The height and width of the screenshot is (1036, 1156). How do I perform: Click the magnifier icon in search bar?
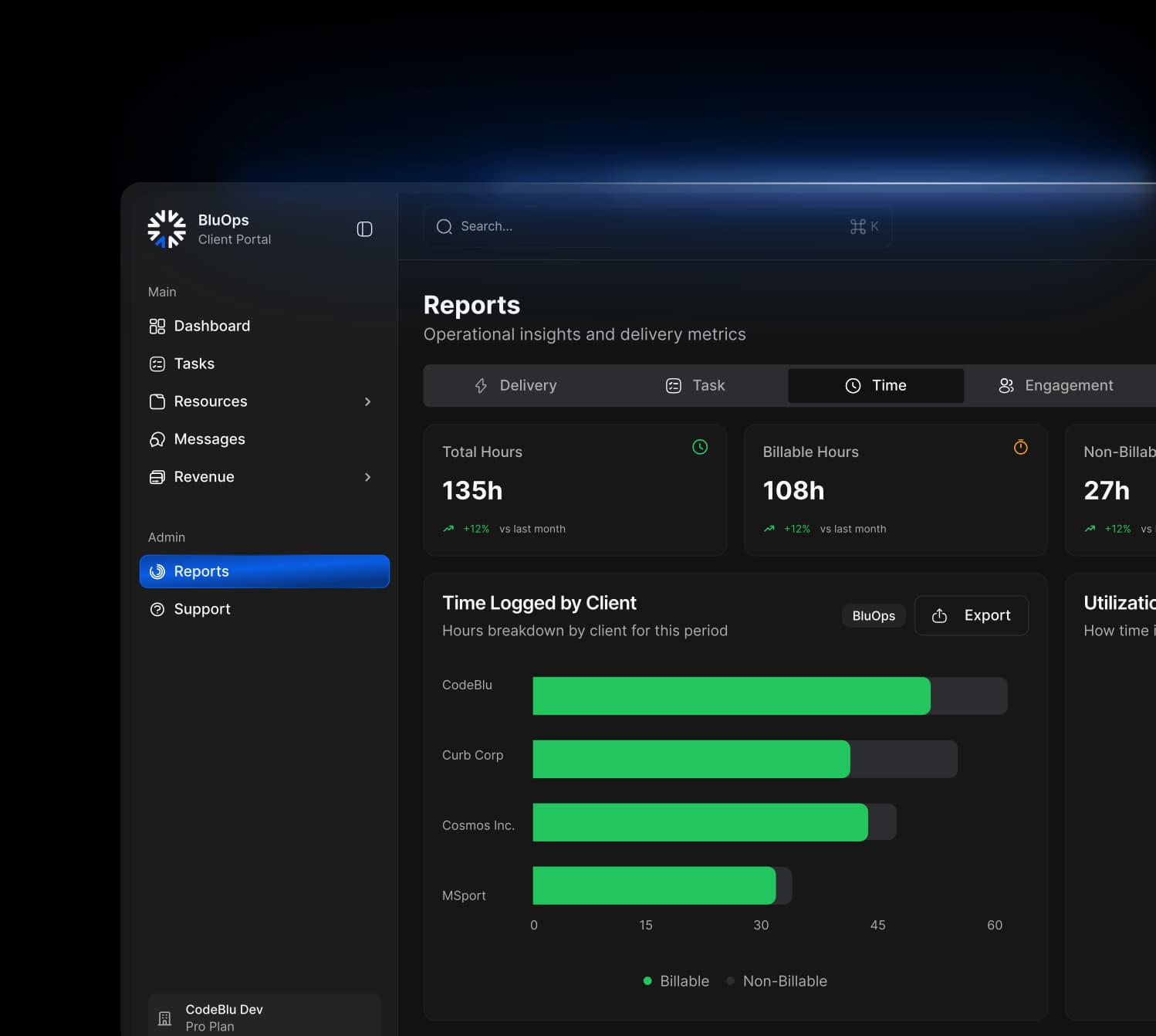[x=444, y=226]
